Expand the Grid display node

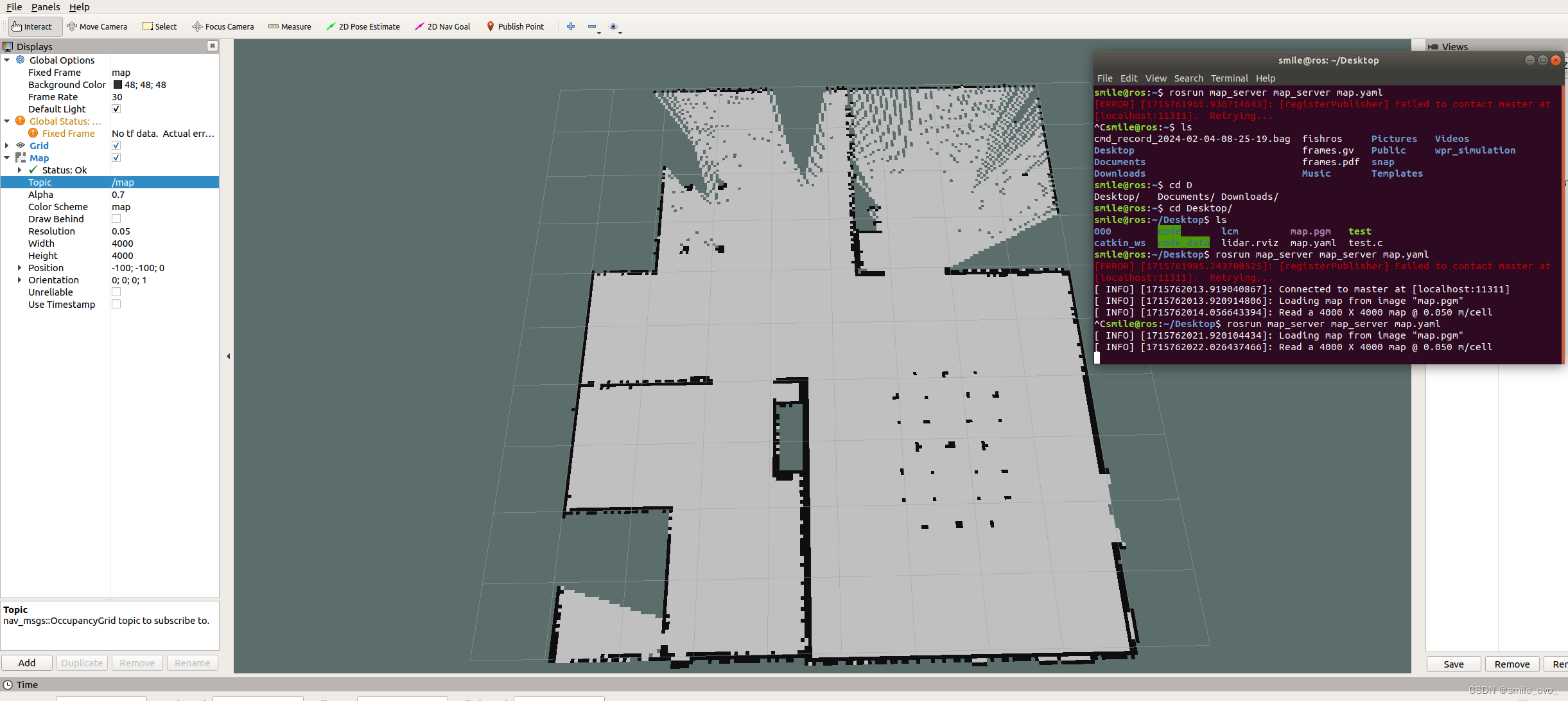[x=7, y=145]
